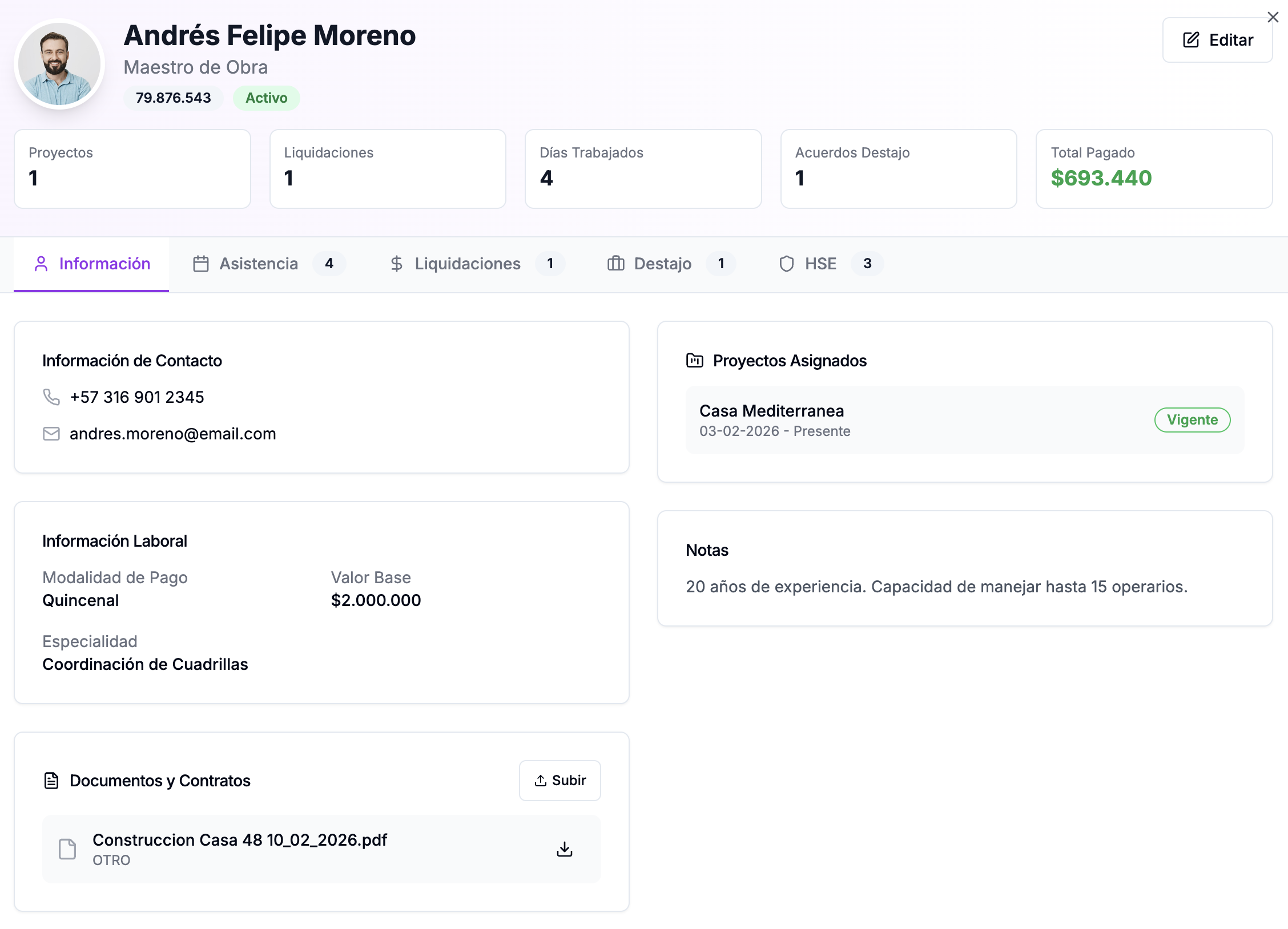Go to the HSE tab
1288x929 pixels.
[831, 264]
